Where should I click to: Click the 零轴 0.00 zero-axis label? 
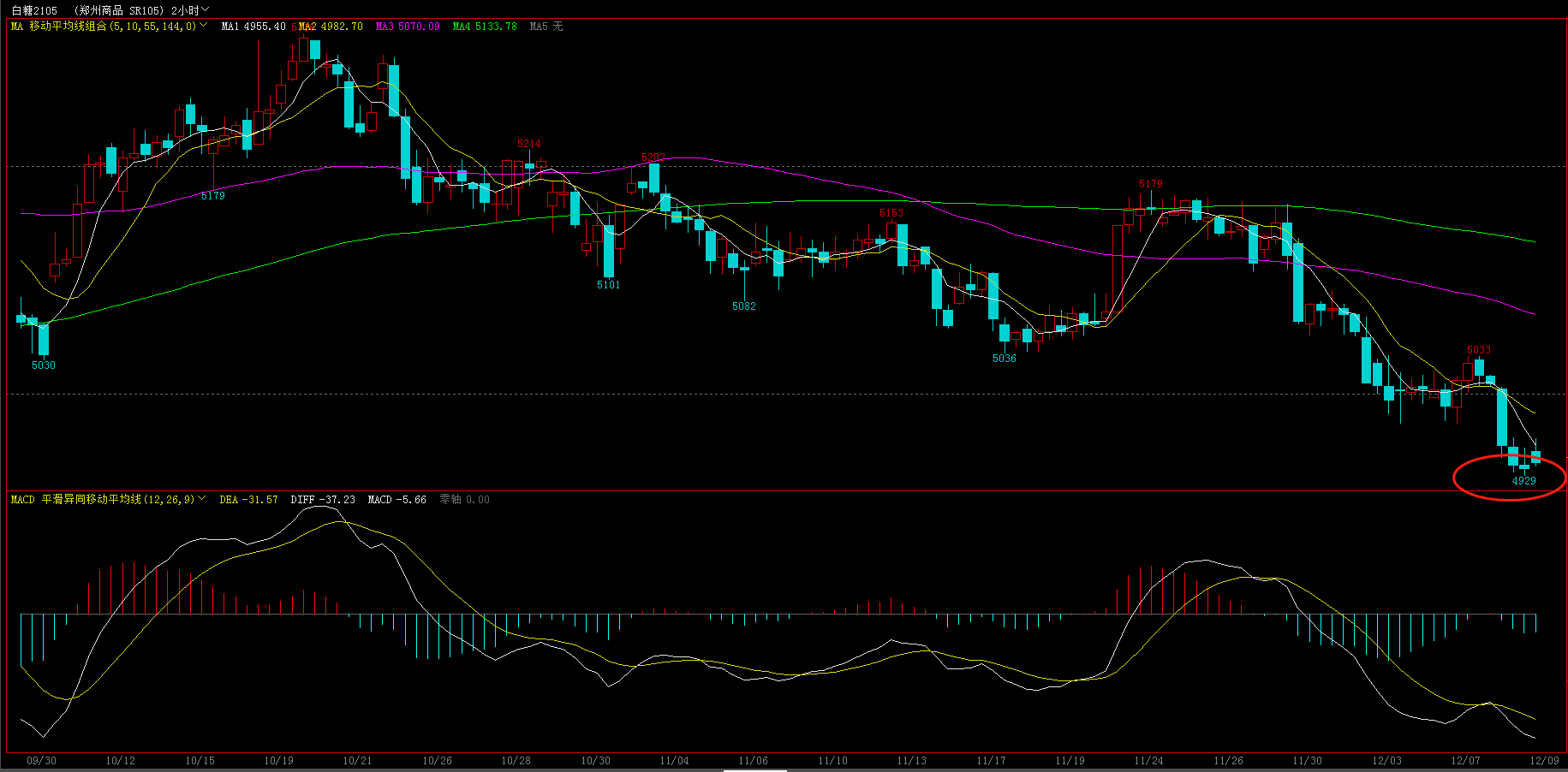pos(464,500)
